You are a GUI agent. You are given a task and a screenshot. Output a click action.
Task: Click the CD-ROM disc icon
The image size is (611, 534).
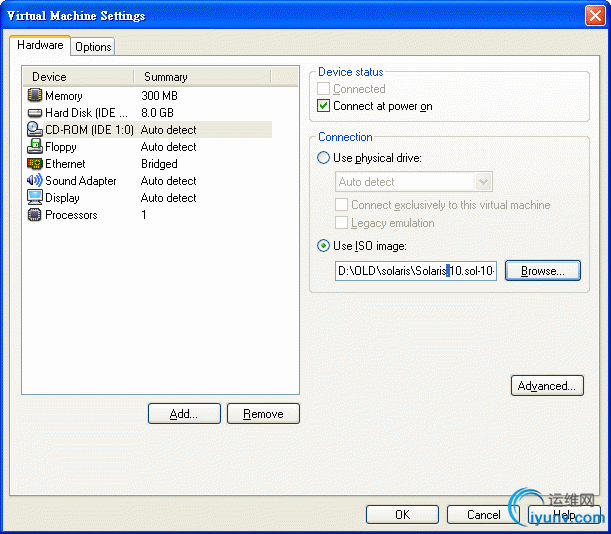click(35, 129)
